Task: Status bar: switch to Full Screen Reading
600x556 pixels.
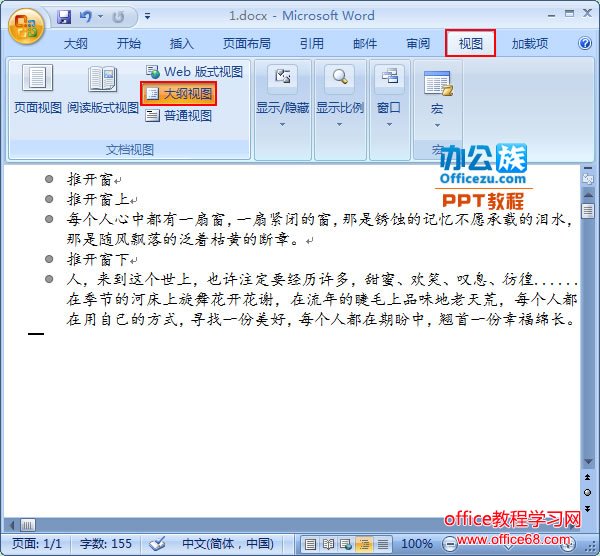Action: click(328, 544)
